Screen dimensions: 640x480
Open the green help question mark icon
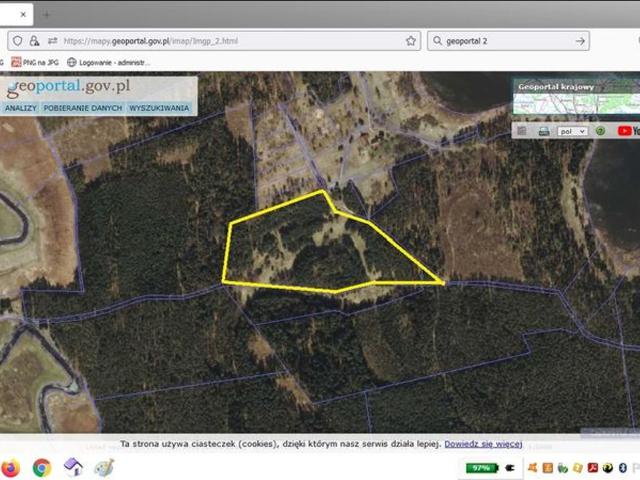point(600,131)
